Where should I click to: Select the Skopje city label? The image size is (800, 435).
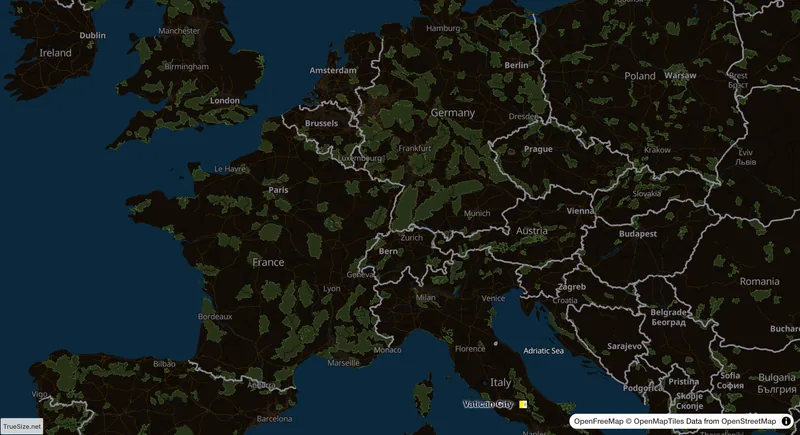(x=689, y=401)
